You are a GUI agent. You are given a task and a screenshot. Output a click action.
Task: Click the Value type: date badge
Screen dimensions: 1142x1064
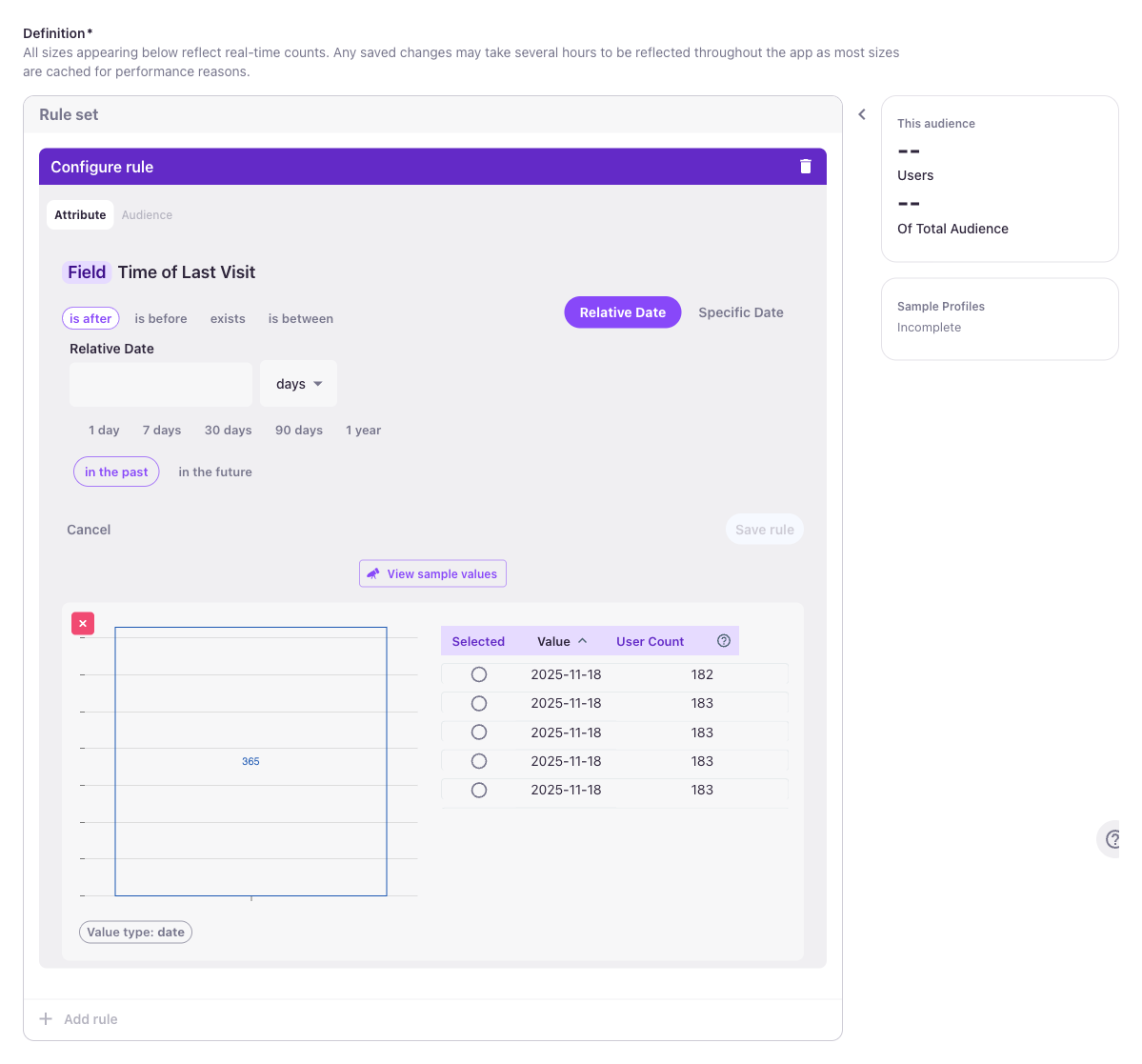tap(135, 933)
